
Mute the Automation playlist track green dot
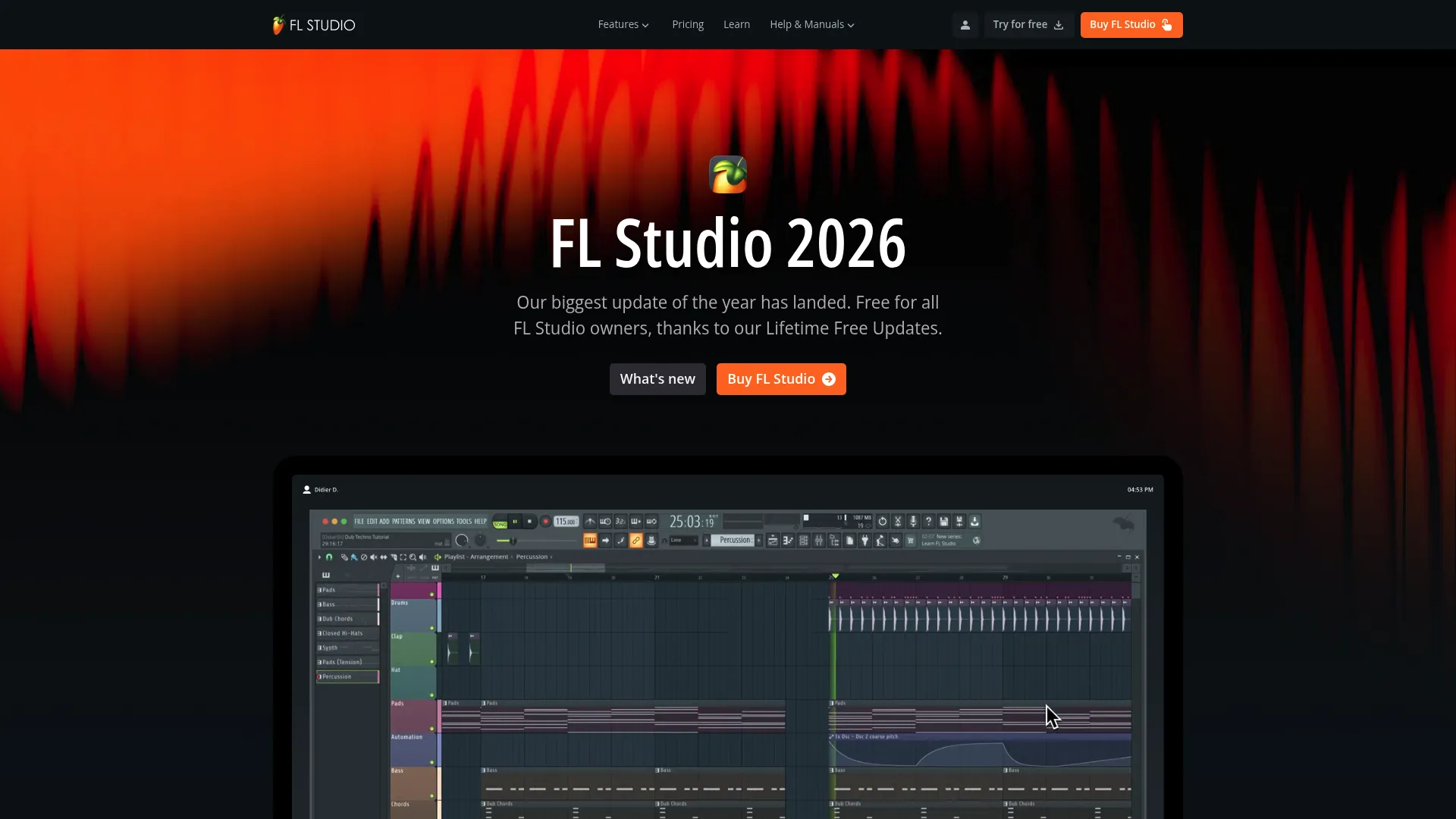point(432,762)
